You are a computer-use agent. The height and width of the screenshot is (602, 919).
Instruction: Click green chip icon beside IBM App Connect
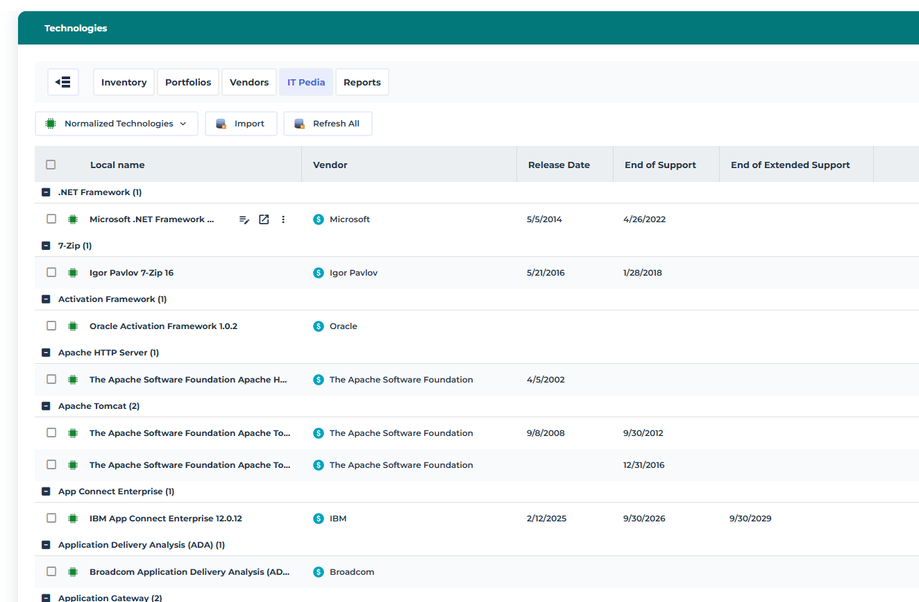pos(73,519)
